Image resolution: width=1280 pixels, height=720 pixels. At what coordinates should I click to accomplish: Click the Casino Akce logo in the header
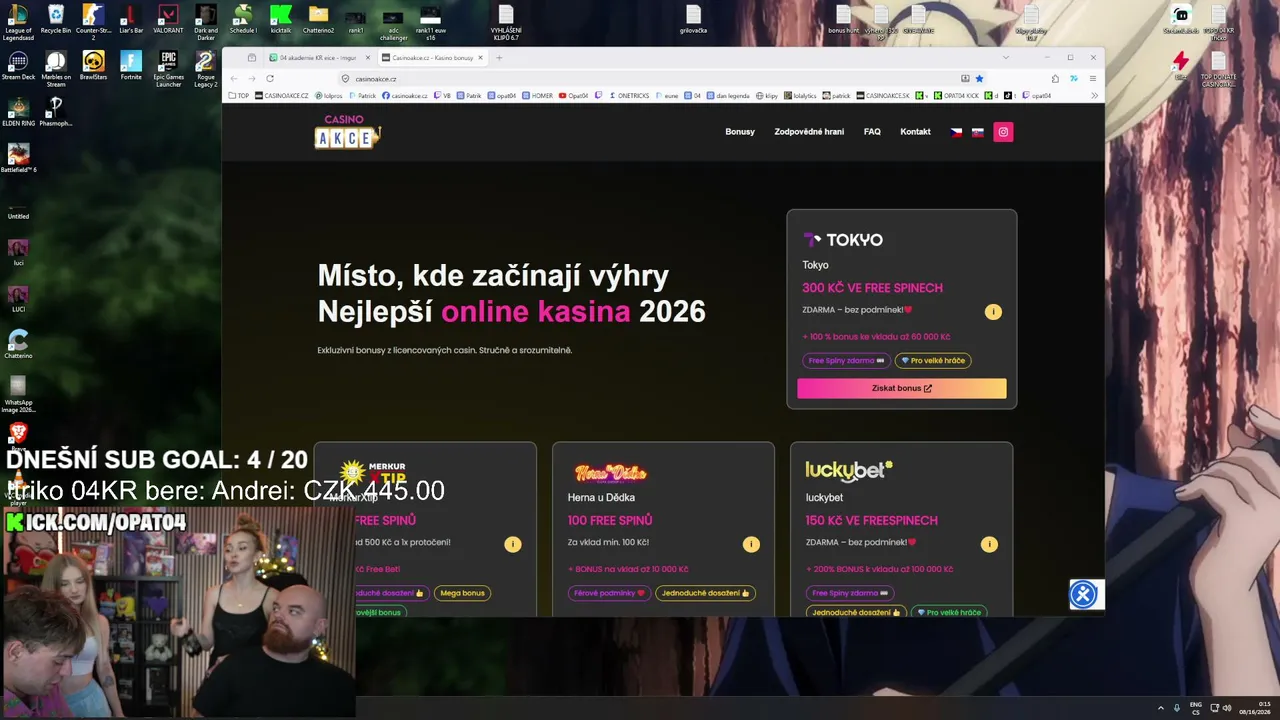click(x=348, y=131)
